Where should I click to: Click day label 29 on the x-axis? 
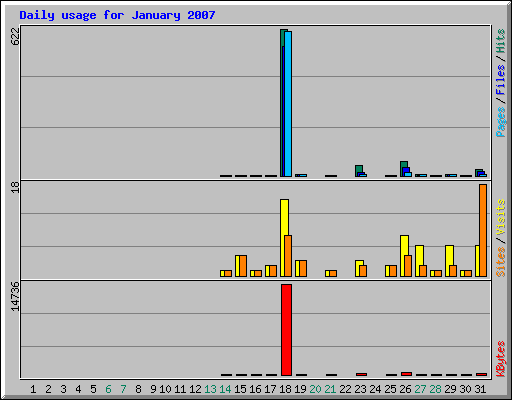pos(450,389)
